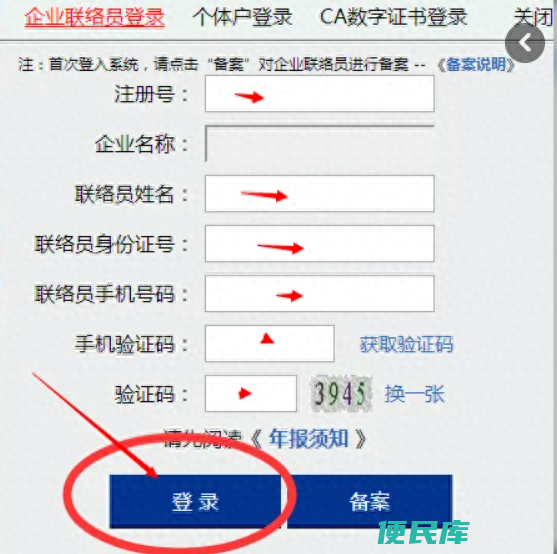
Task: Select the 联络员手机号码 field
Action: click(319, 294)
